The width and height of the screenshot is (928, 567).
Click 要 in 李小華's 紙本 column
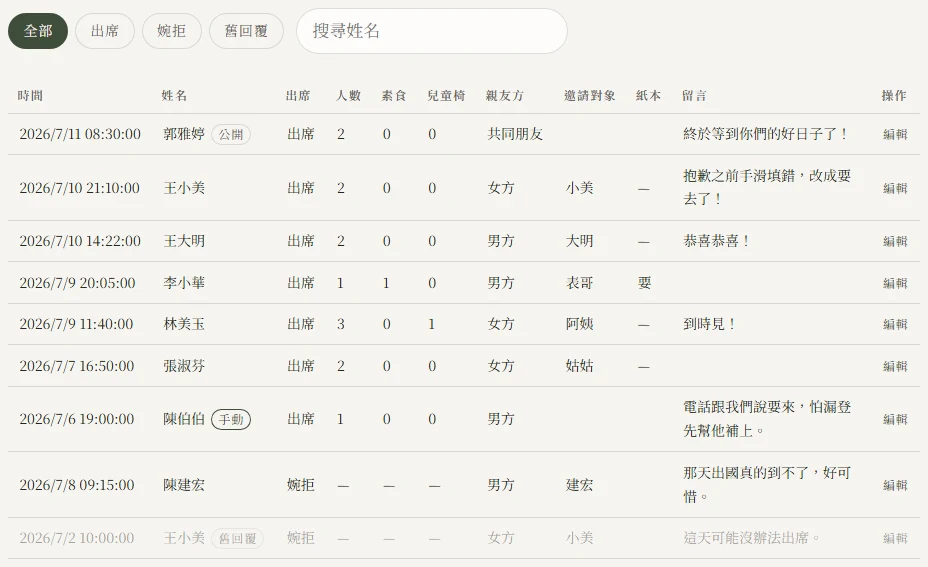tap(645, 284)
